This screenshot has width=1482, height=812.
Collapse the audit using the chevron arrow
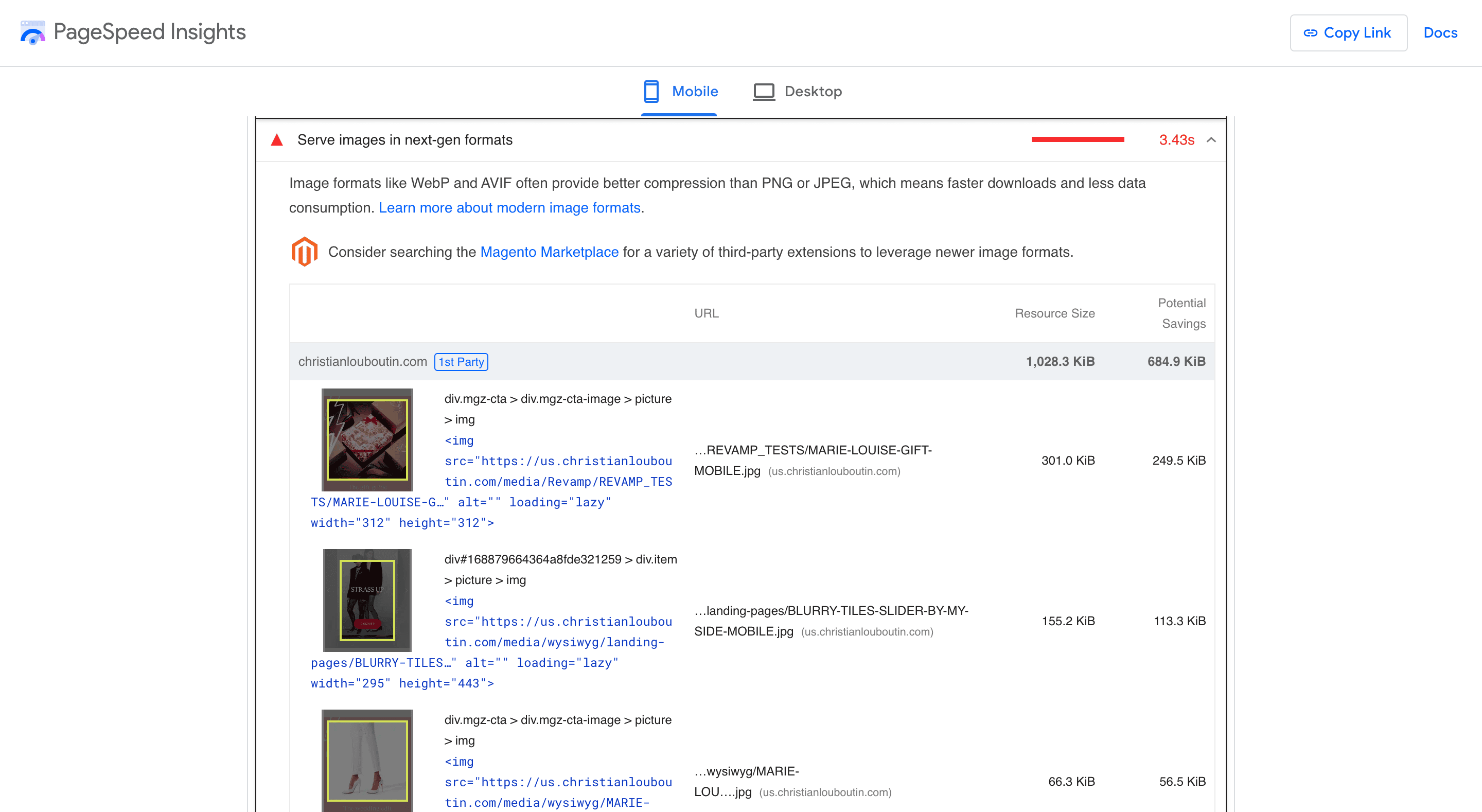tap(1212, 140)
